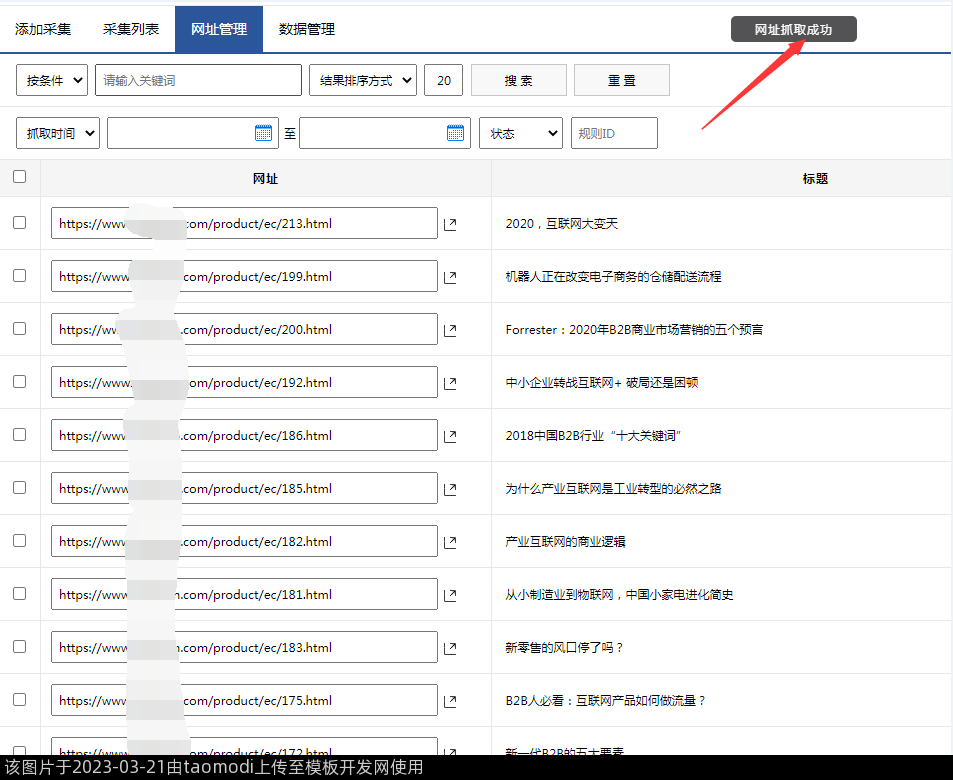This screenshot has height=780, width=953.
Task: Focus the 请输入关键词 keyword input field
Action: 198,80
